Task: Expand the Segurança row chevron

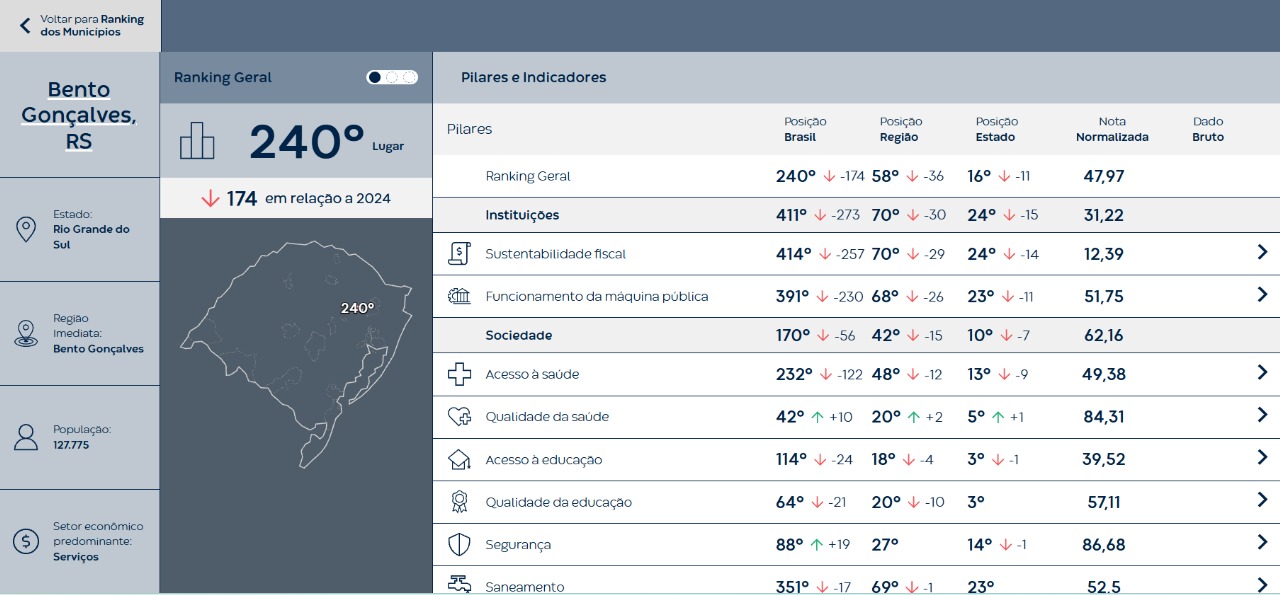Action: click(x=1262, y=543)
